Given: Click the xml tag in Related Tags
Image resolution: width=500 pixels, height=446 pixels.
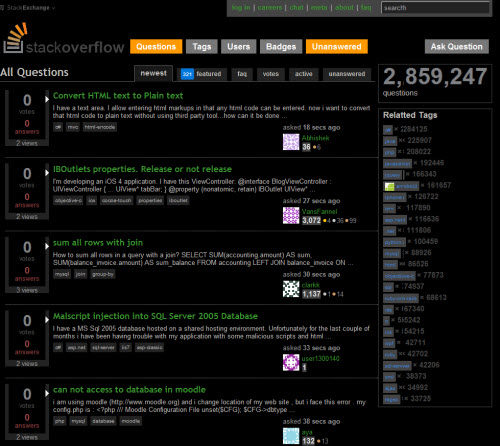Looking at the screenshot, I should 389,377.
